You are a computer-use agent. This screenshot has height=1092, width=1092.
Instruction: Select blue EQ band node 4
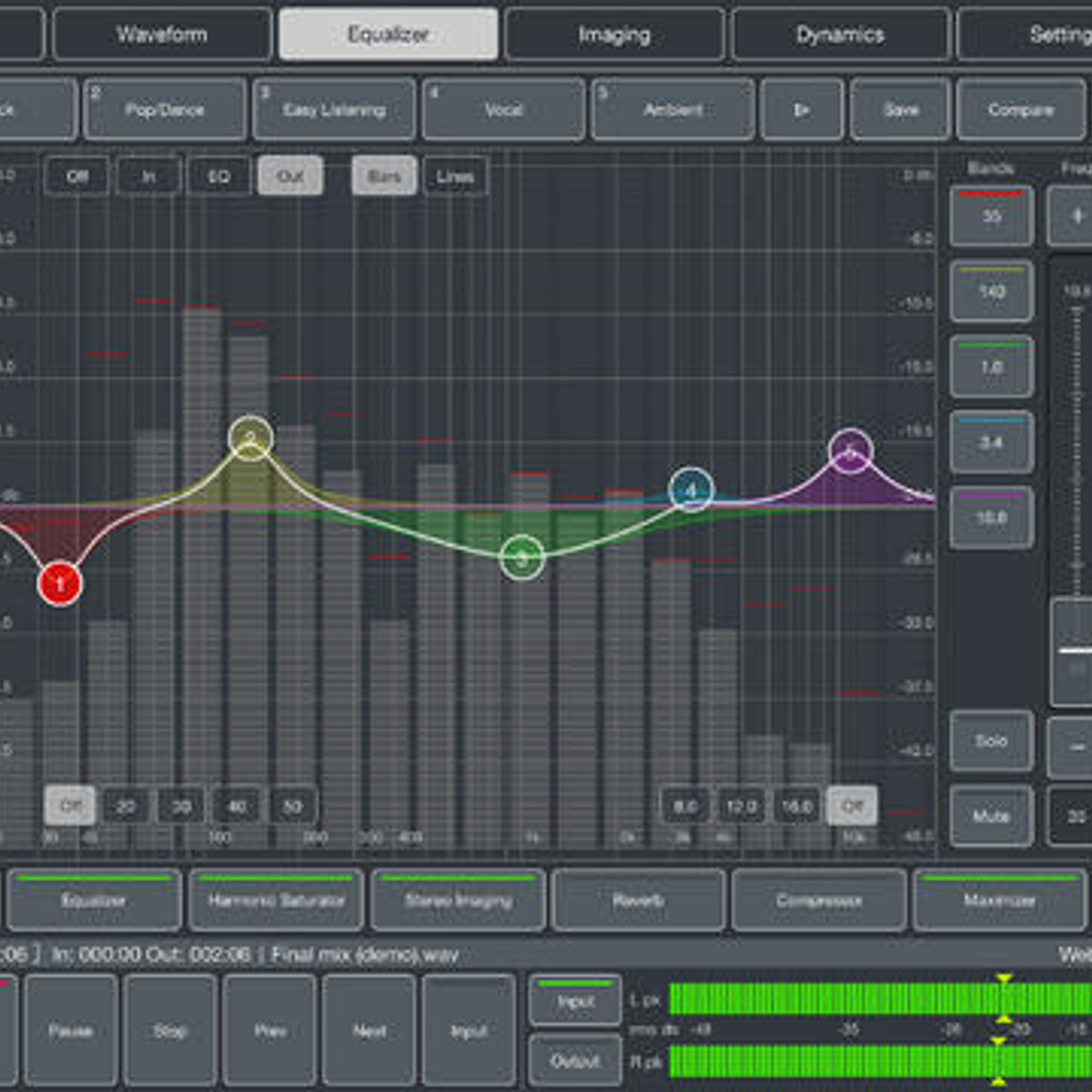691,490
